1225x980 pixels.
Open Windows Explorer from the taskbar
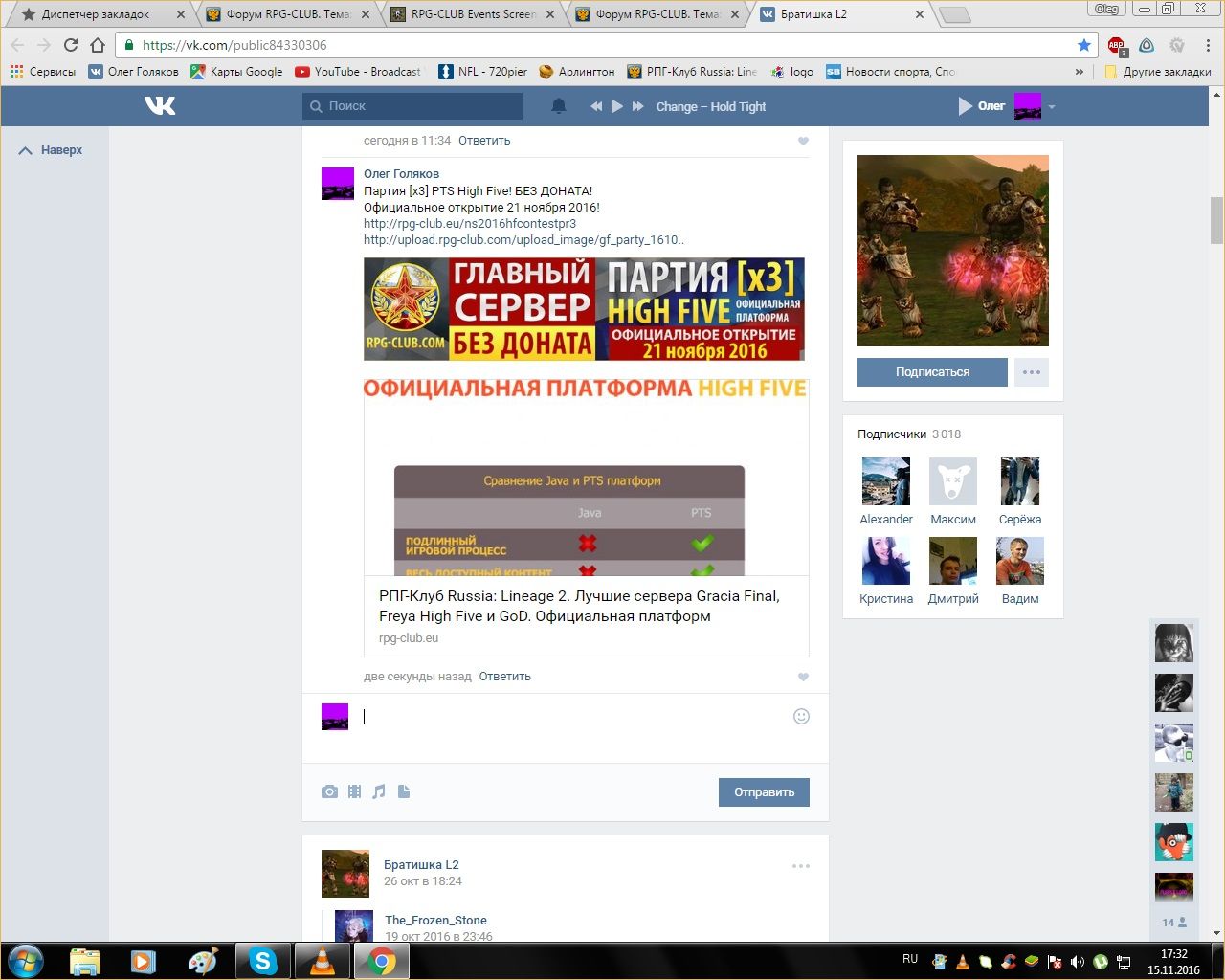[85, 960]
